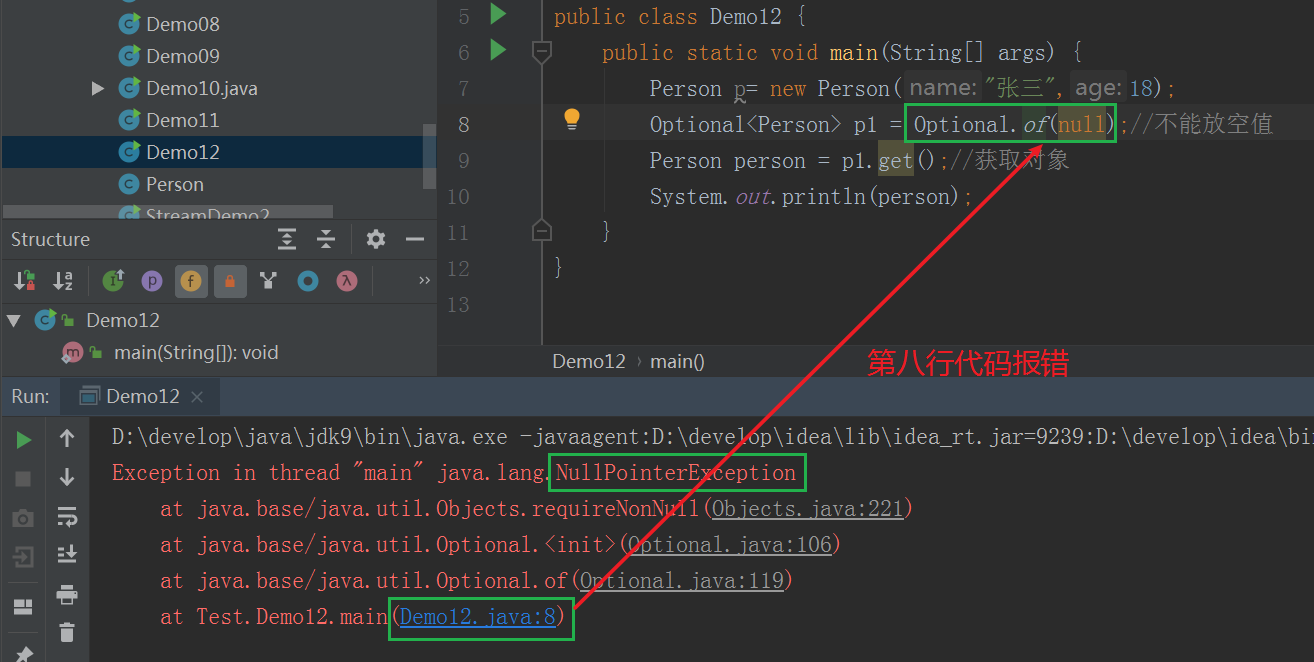The image size is (1314, 662).
Task: Toggle the fields filter in Structure panel
Action: point(190,280)
